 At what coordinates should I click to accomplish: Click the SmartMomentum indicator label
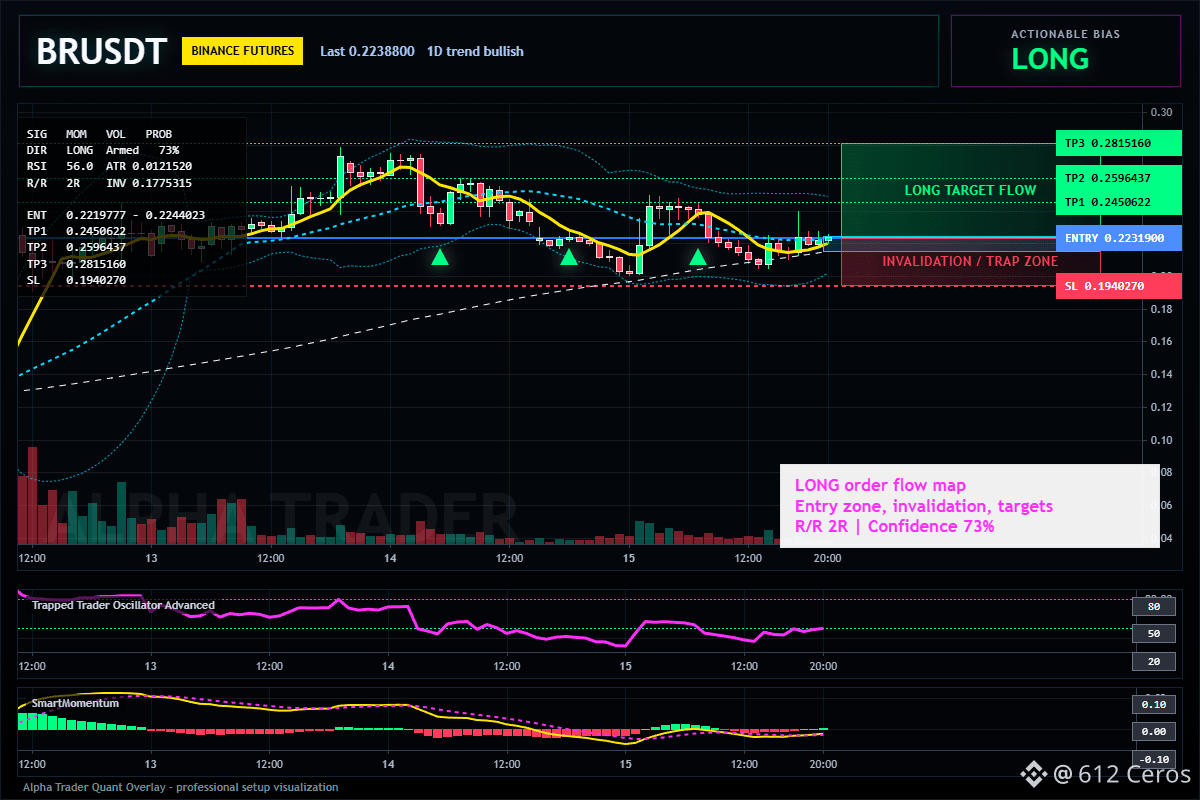75,703
